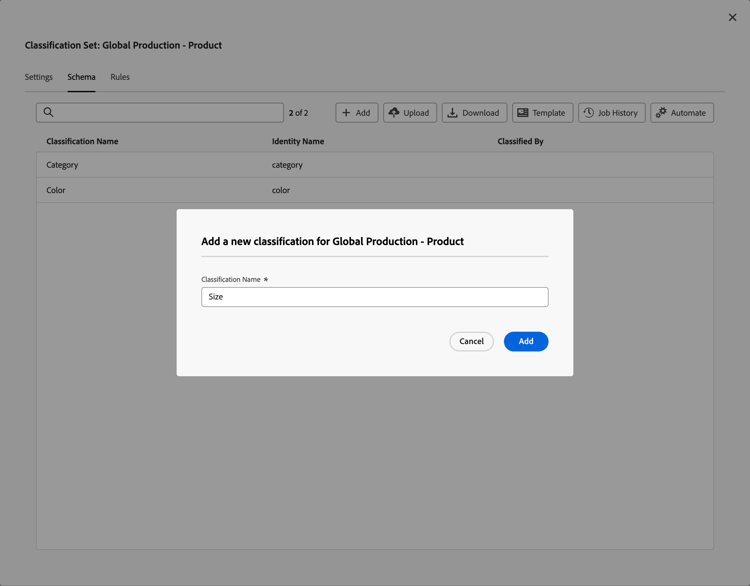Viewport: 750px width, 586px height.
Task: Cancel the new classification dialog
Action: [472, 342]
